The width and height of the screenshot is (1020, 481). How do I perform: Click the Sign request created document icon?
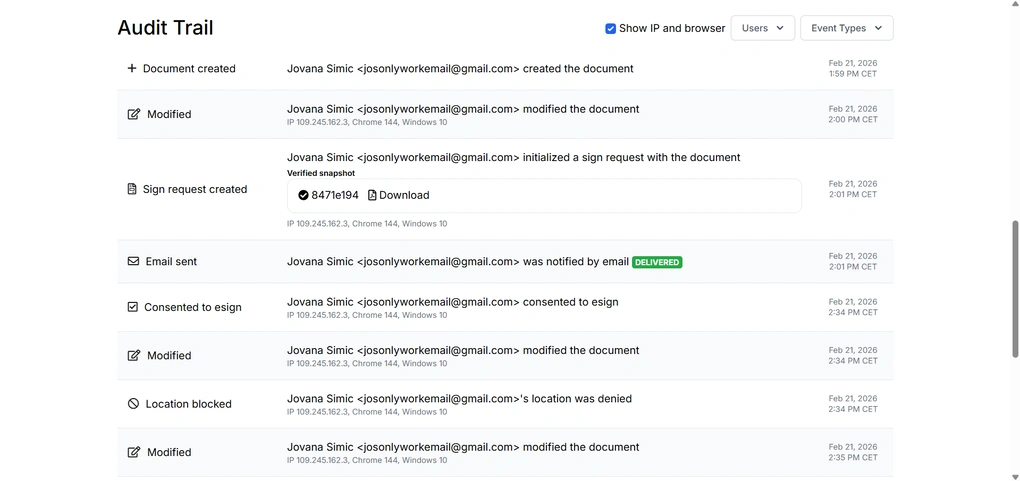(x=131, y=189)
